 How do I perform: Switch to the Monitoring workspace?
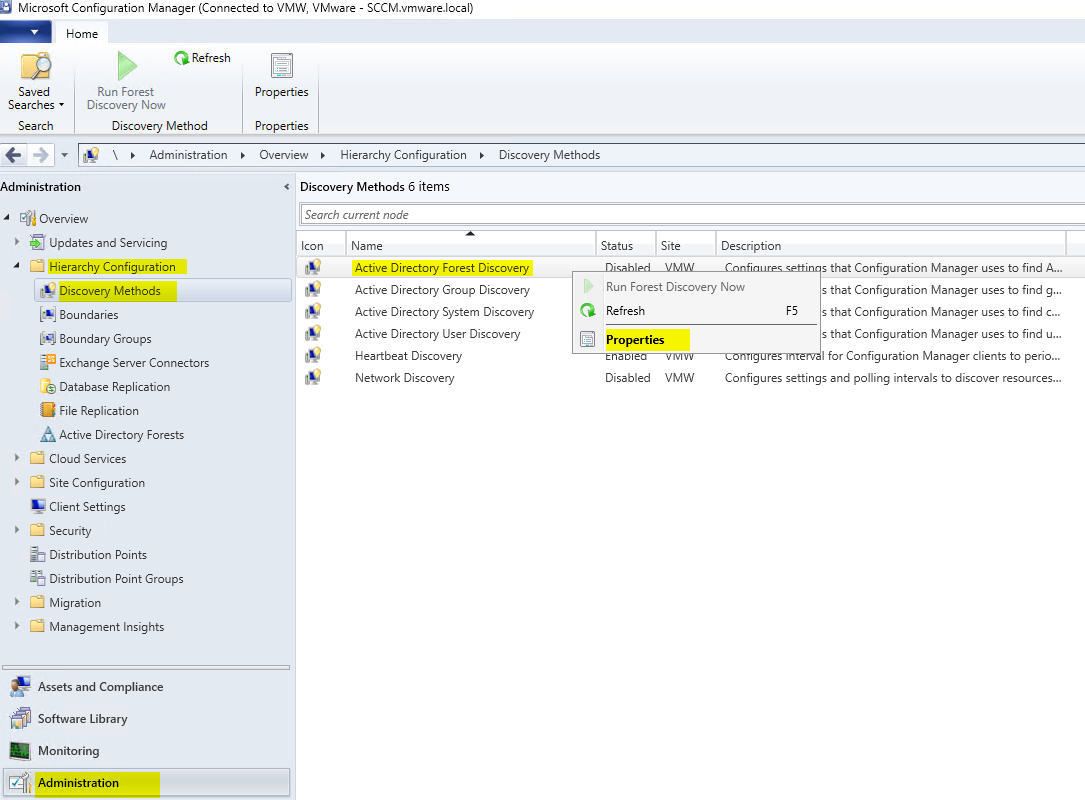pyautogui.click(x=68, y=751)
